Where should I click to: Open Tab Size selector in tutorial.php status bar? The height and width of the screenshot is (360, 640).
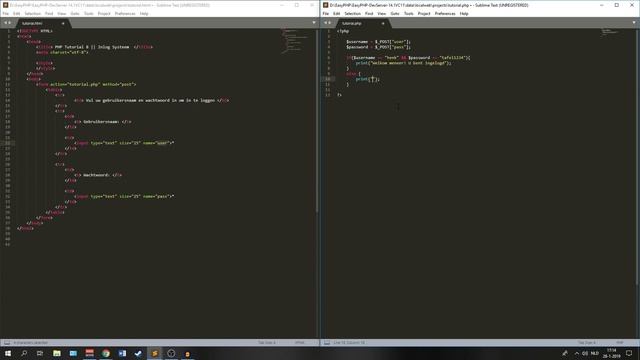coord(587,343)
